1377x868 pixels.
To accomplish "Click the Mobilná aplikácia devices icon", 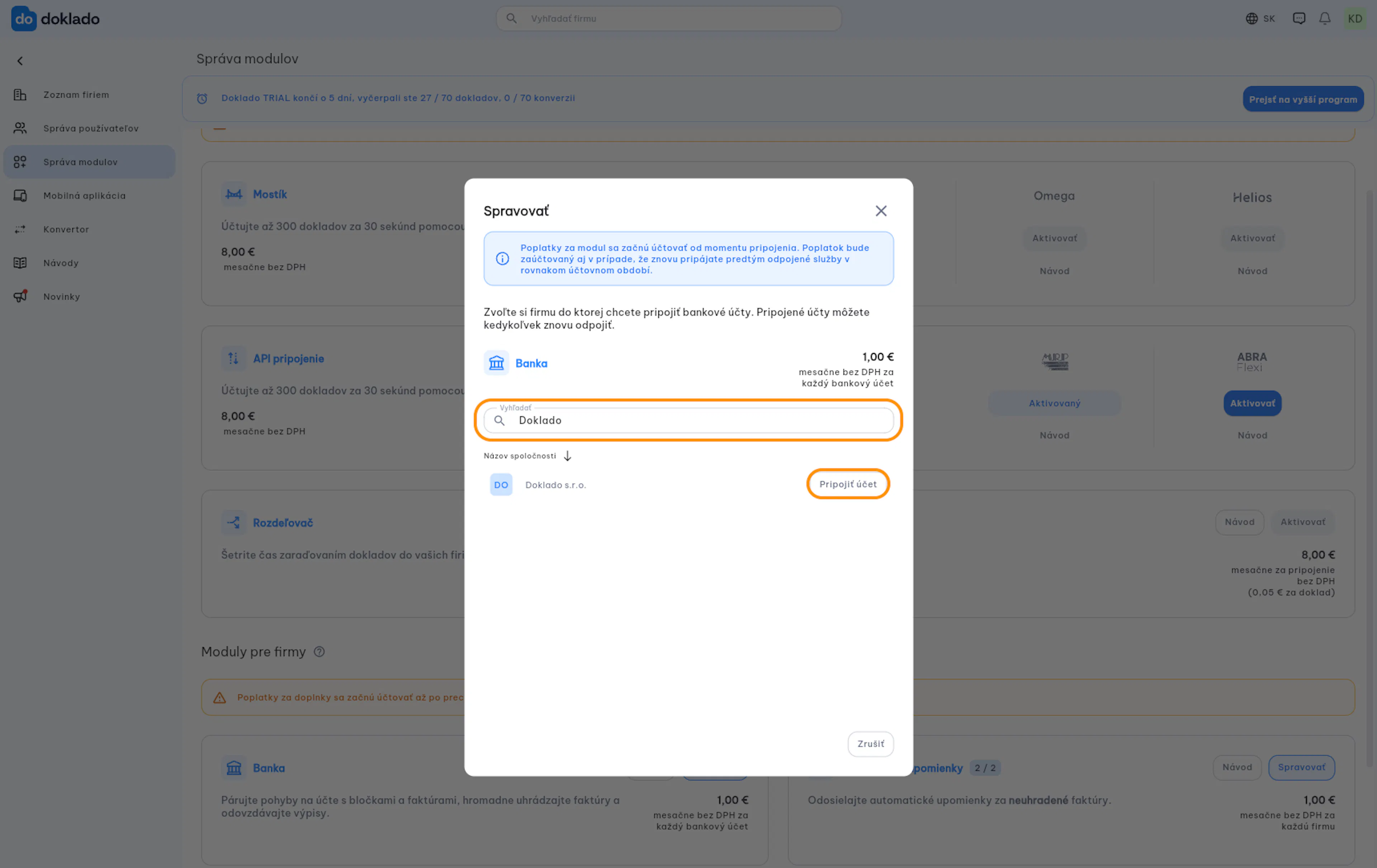I will (20, 195).
